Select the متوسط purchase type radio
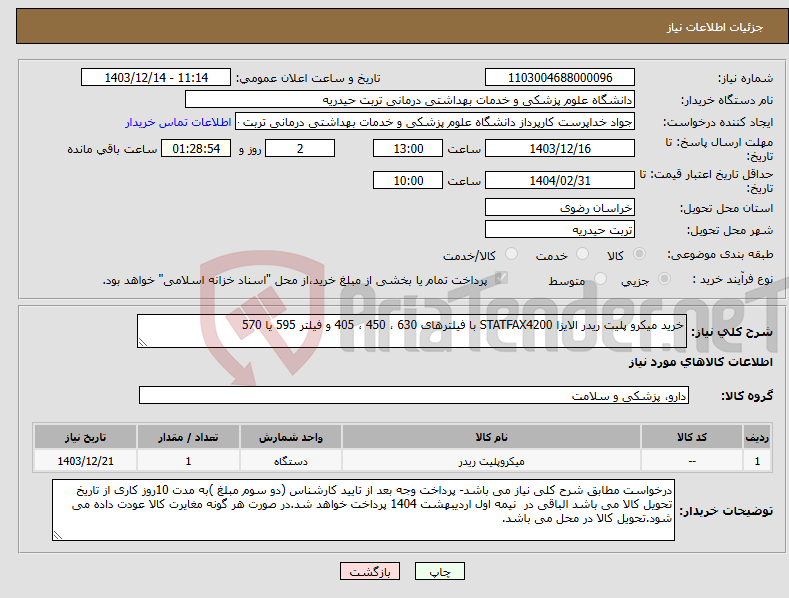This screenshot has height=598, width=789. pyautogui.click(x=600, y=278)
